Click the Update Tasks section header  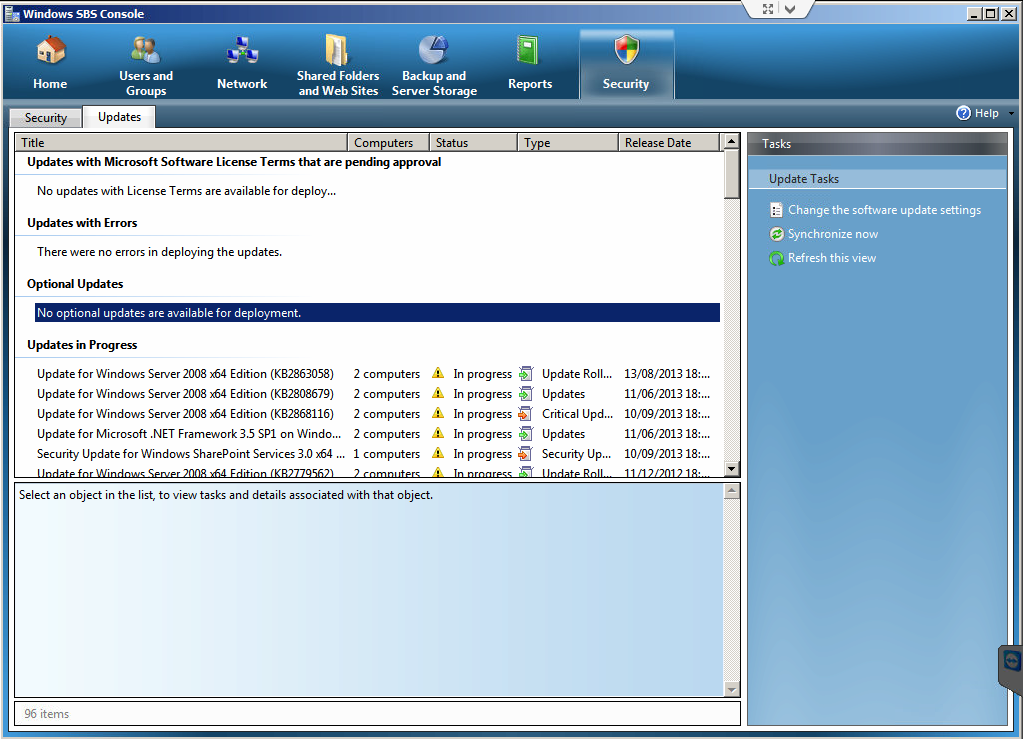877,179
